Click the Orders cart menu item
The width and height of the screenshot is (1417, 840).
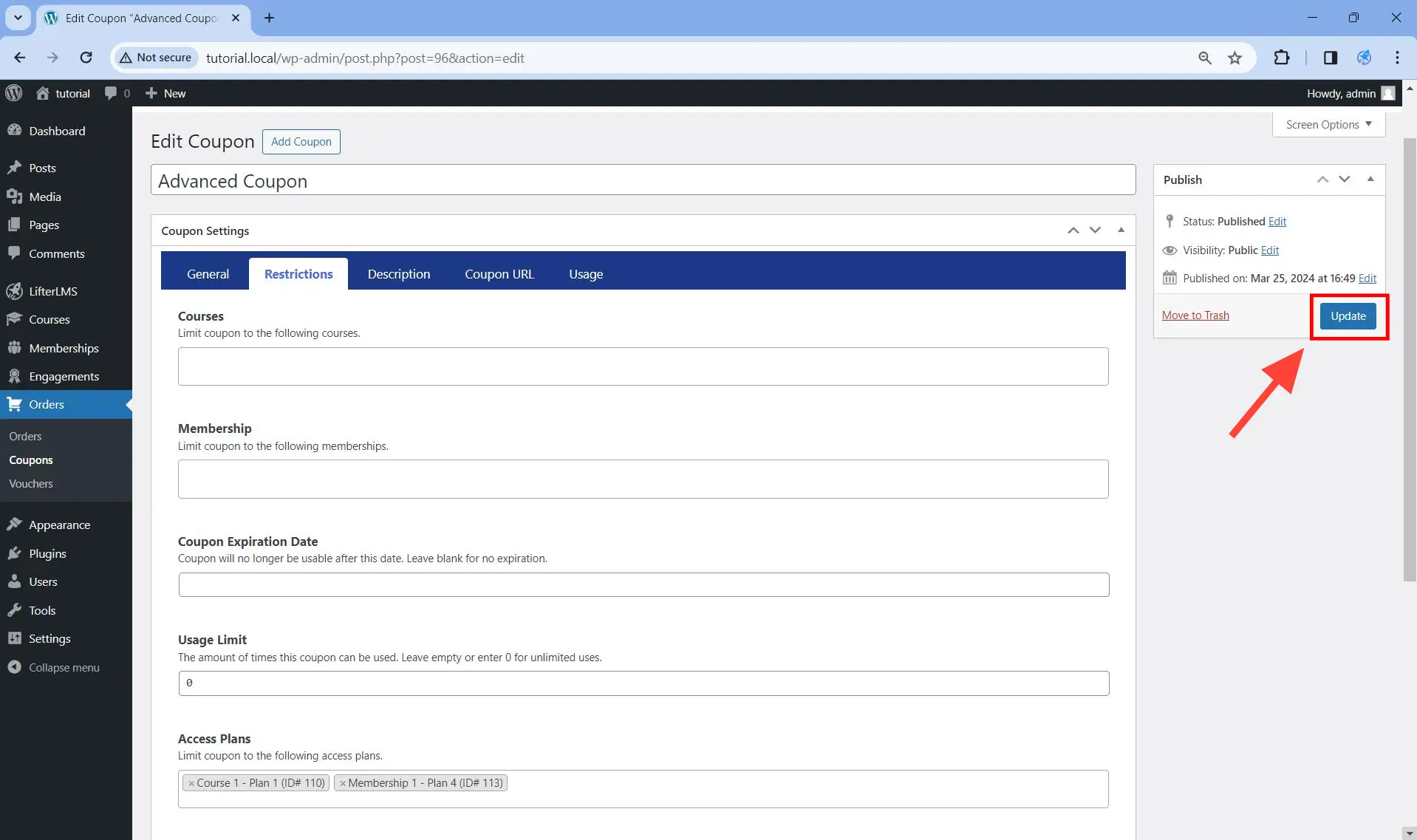[66, 404]
